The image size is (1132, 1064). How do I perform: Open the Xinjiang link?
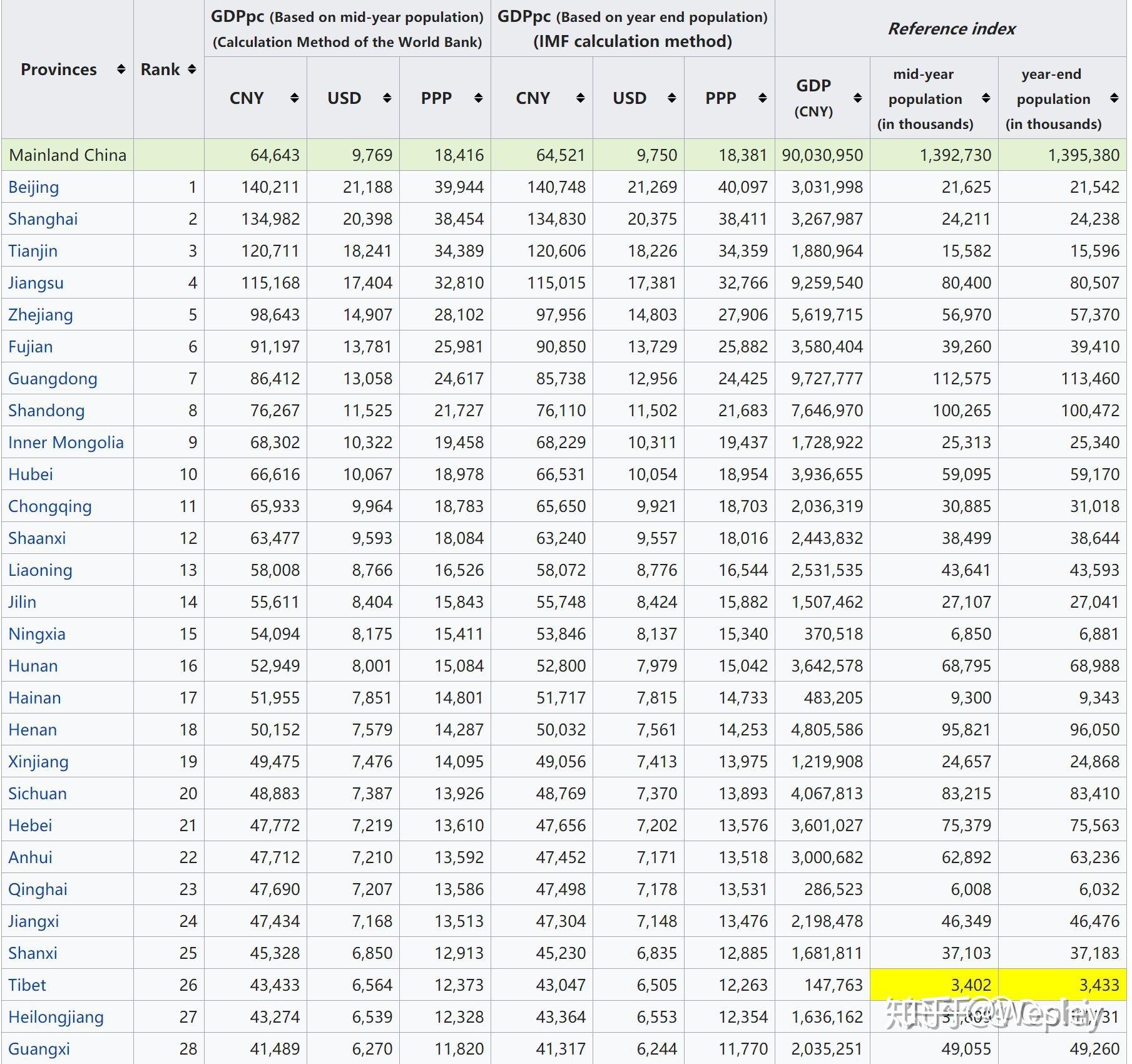[x=38, y=762]
